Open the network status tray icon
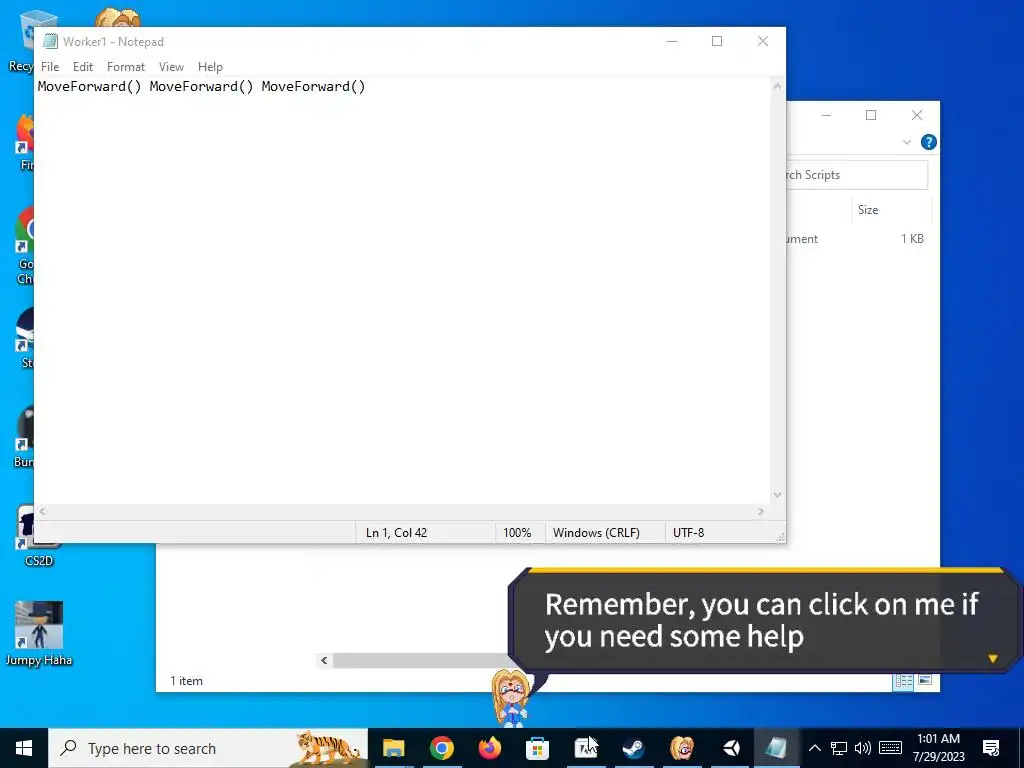Viewport: 1024px width, 768px height. click(x=839, y=748)
